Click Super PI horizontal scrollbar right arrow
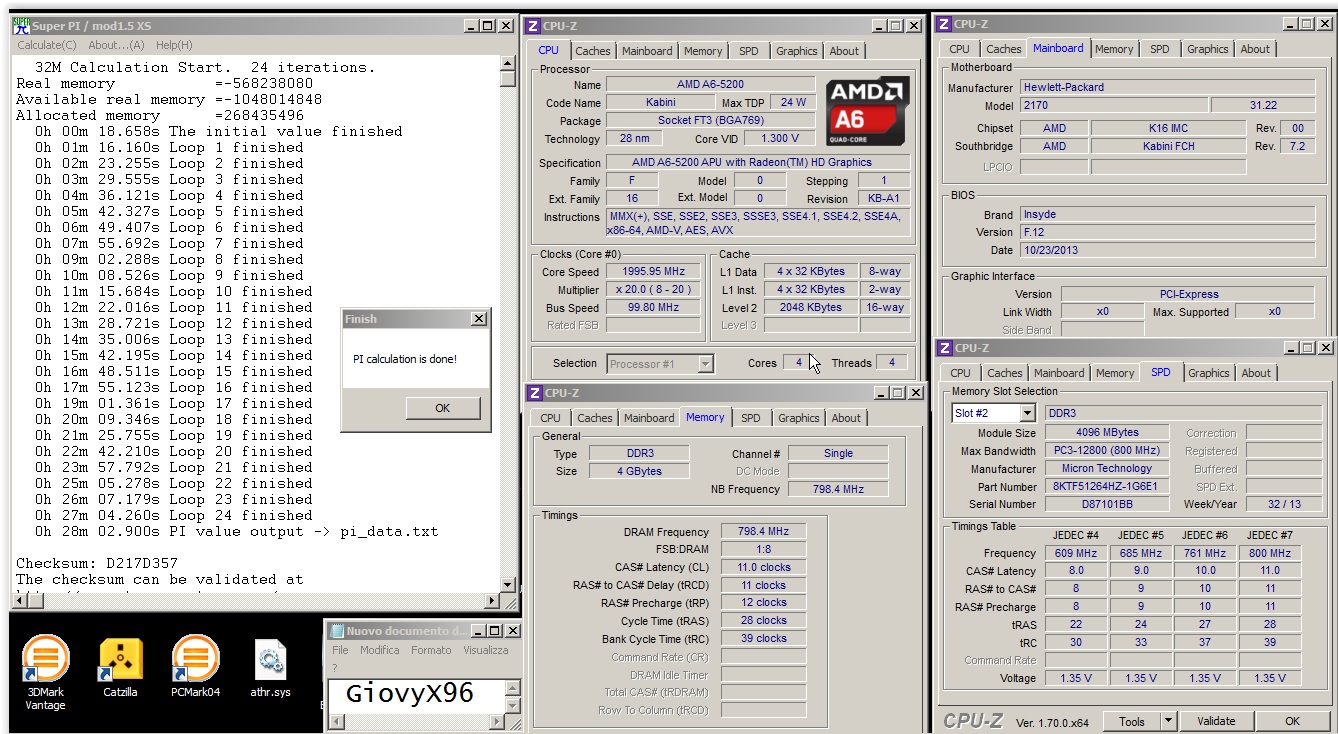This screenshot has height=734, width=1338. pyautogui.click(x=491, y=601)
